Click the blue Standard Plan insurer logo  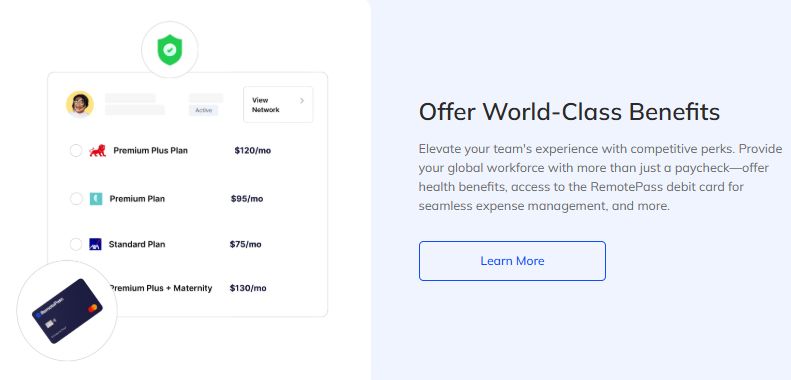point(95,244)
